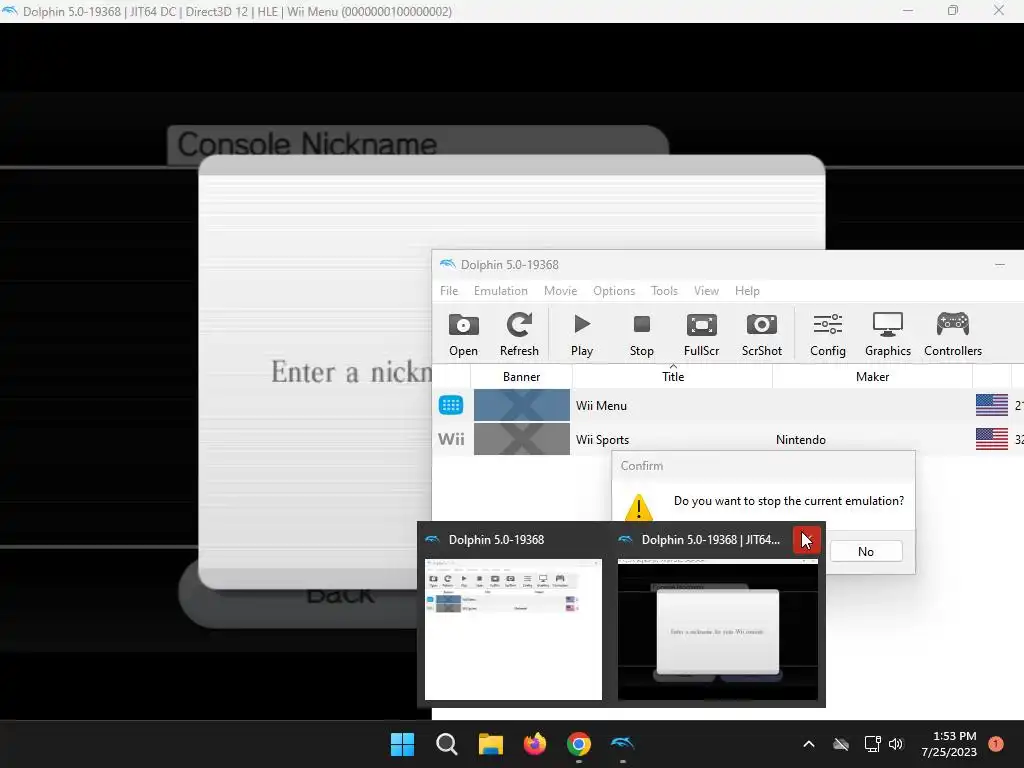Take a screenshot with ScrShot icon
Viewport: 1024px width, 768px height.
point(761,334)
